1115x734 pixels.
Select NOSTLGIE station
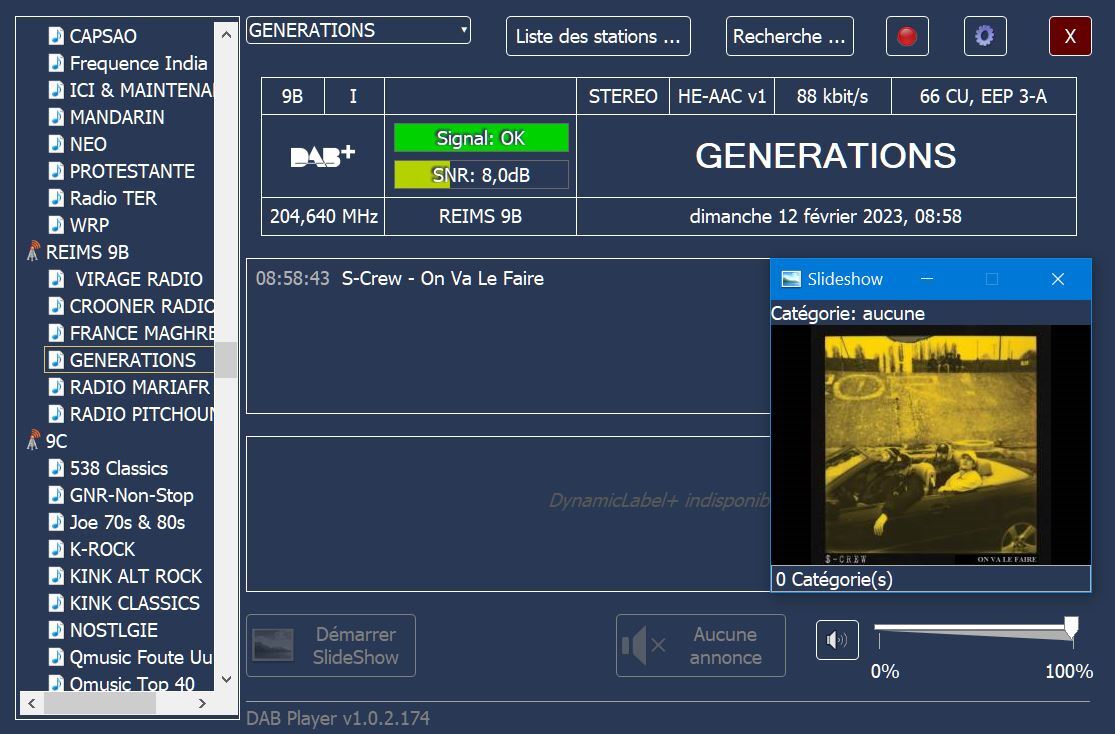pos(114,630)
